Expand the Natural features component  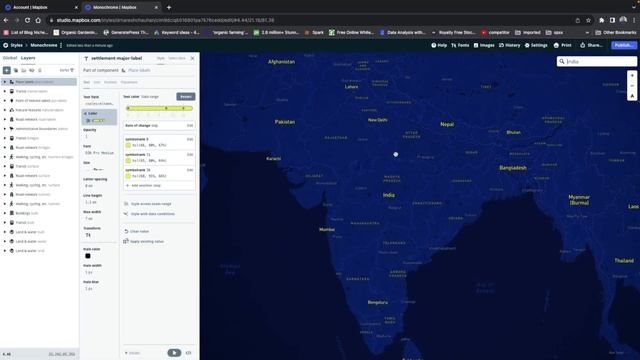click(5, 110)
